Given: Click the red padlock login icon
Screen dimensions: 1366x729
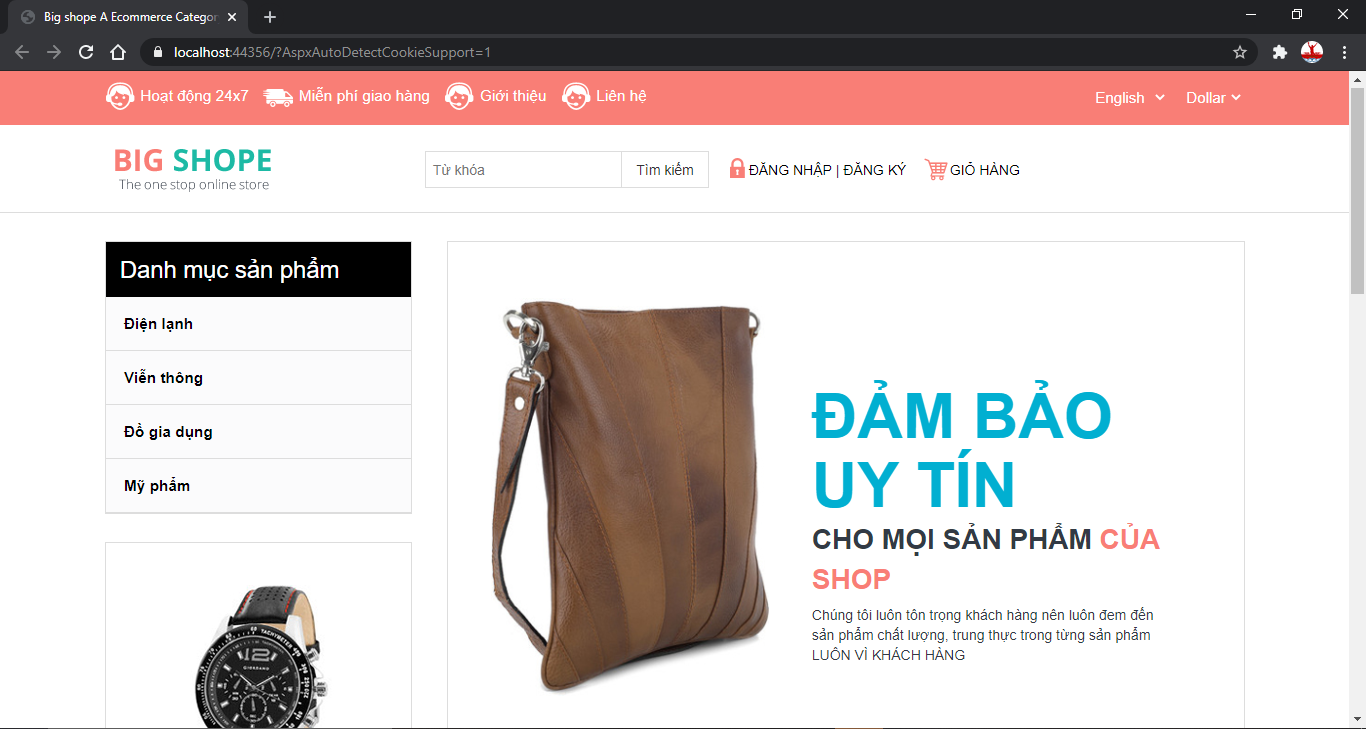Looking at the screenshot, I should pos(737,169).
